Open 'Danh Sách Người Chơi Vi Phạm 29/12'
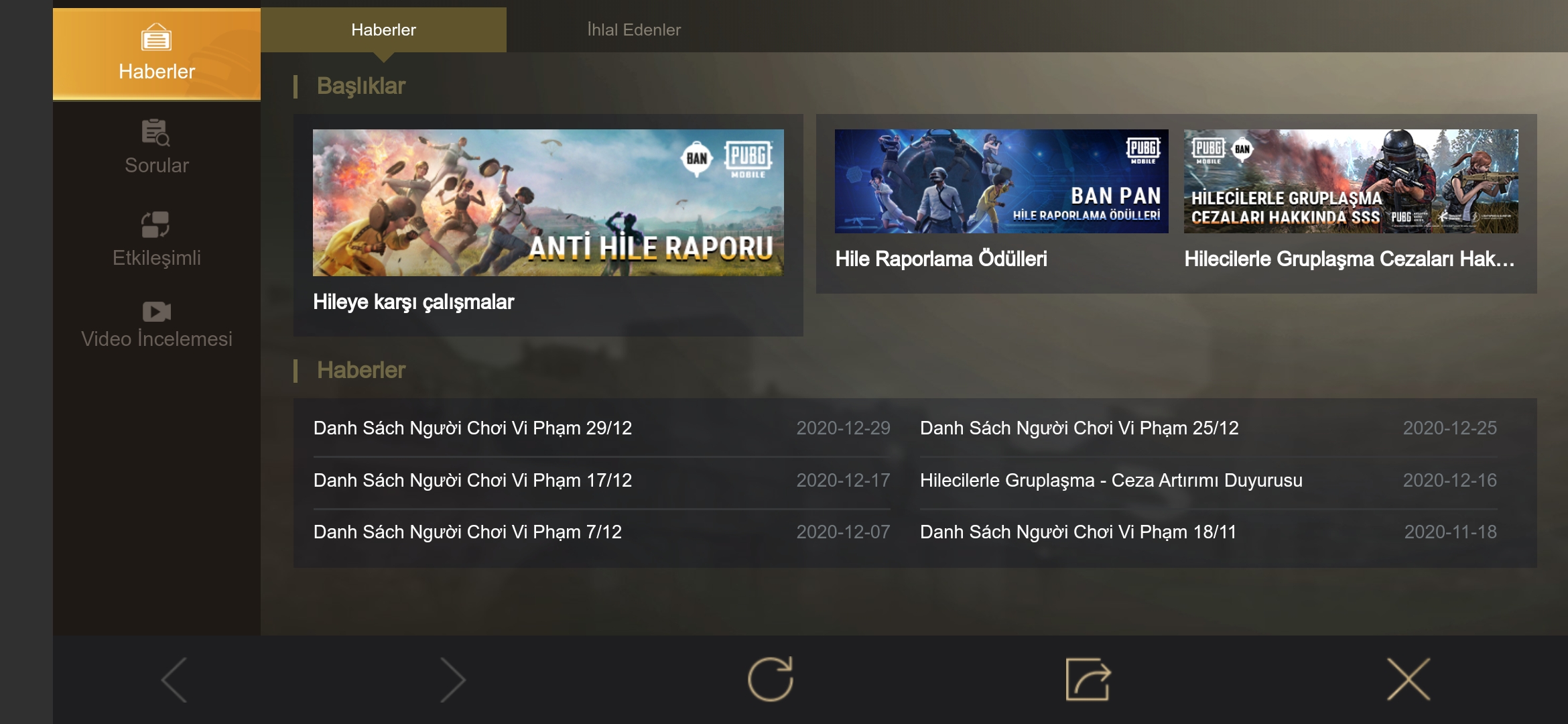The image size is (1568, 724). [x=472, y=428]
